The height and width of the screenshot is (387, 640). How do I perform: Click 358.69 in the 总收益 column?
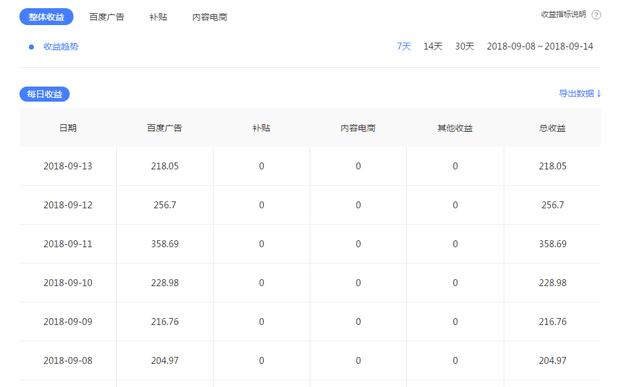553,244
